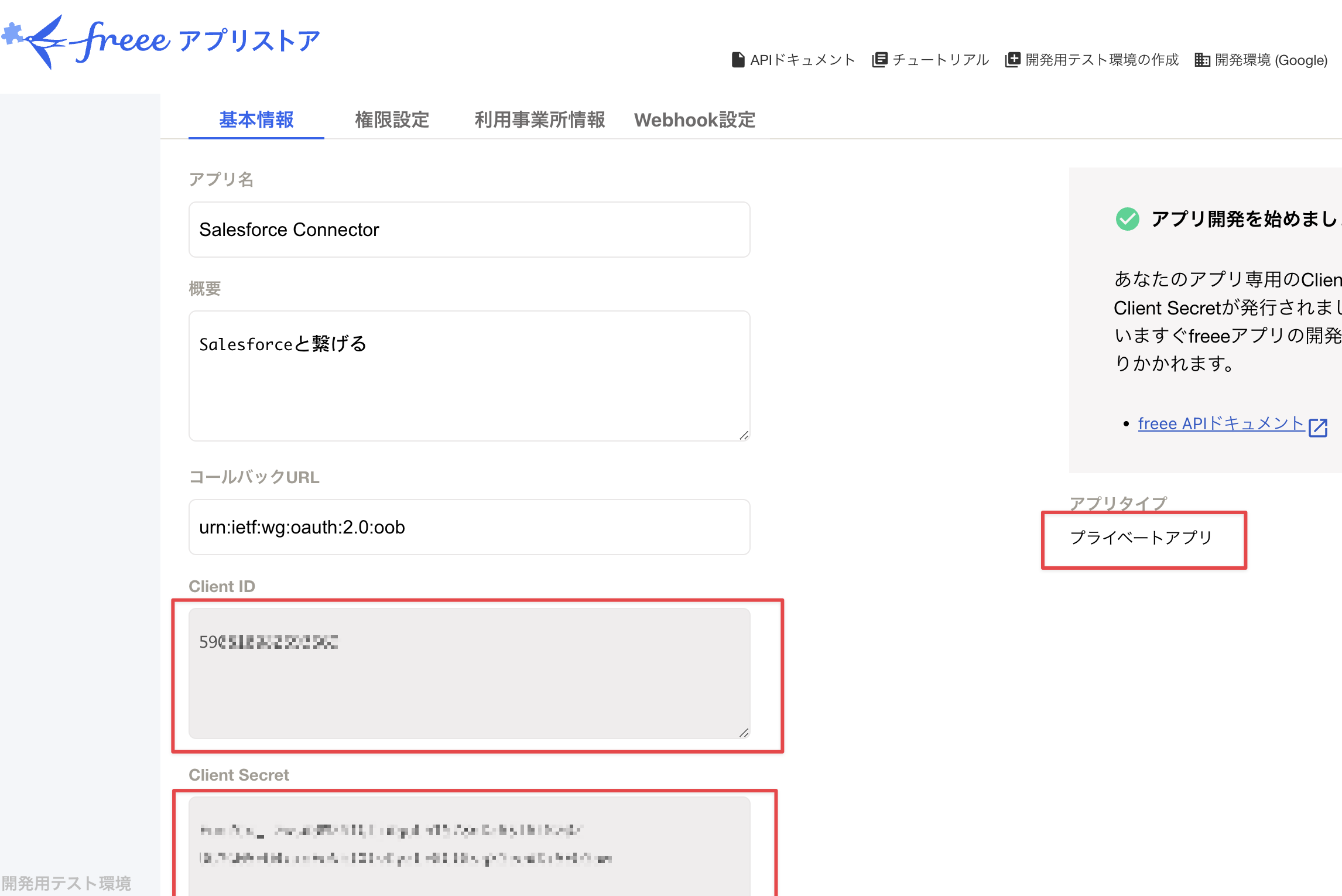Viewport: 1342px width, 896px height.
Task: Click the アプリ名 input field
Action: [469, 230]
